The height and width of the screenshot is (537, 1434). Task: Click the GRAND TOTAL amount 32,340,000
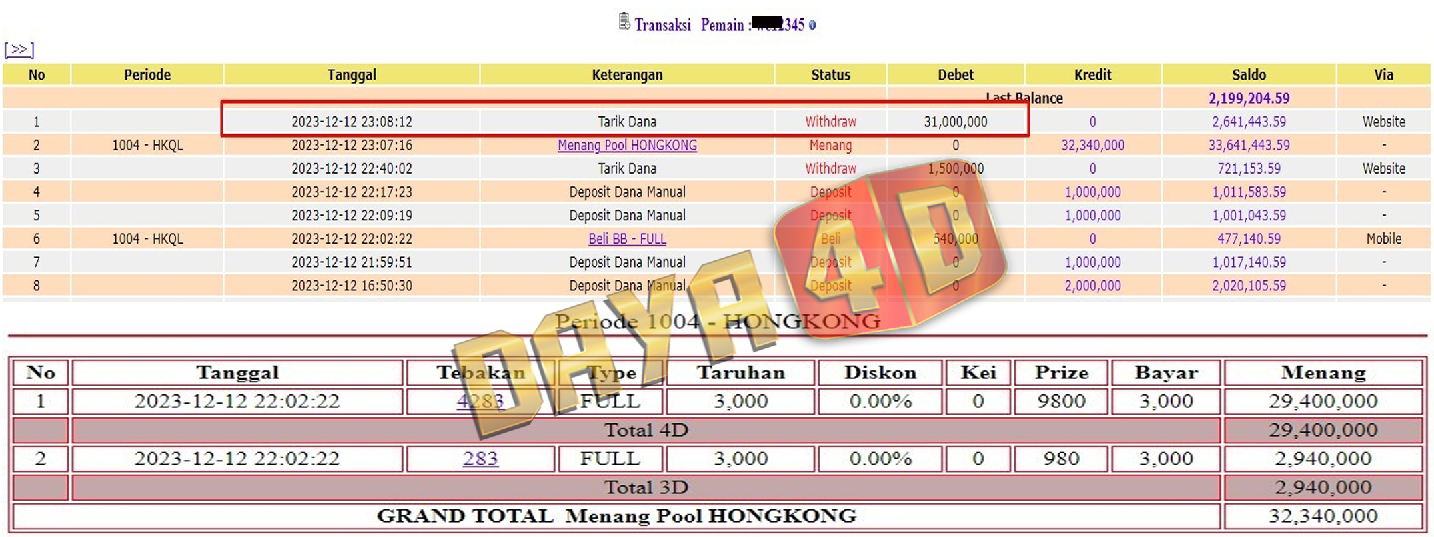(1322, 516)
